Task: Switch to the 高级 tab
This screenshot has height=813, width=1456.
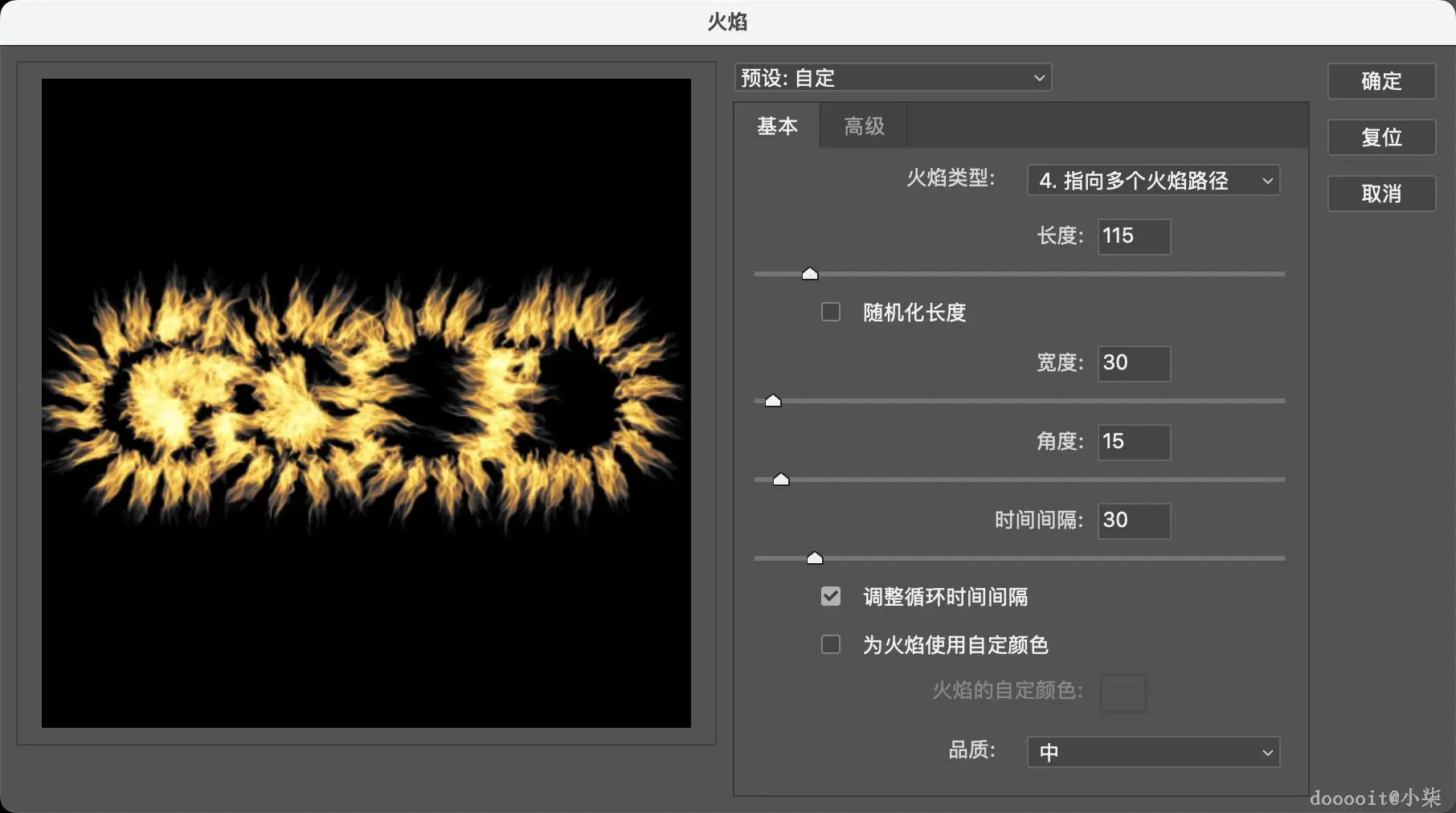Action: tap(862, 125)
